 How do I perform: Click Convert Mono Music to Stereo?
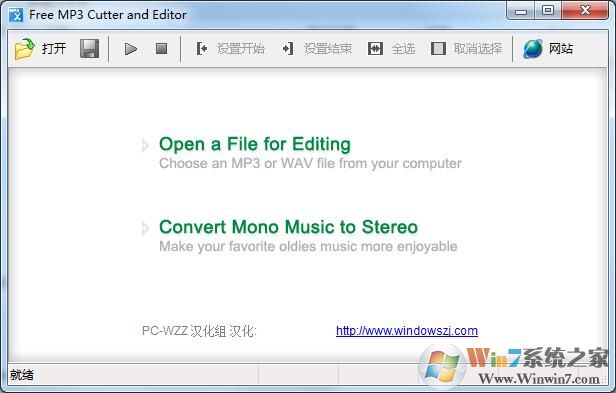288,227
